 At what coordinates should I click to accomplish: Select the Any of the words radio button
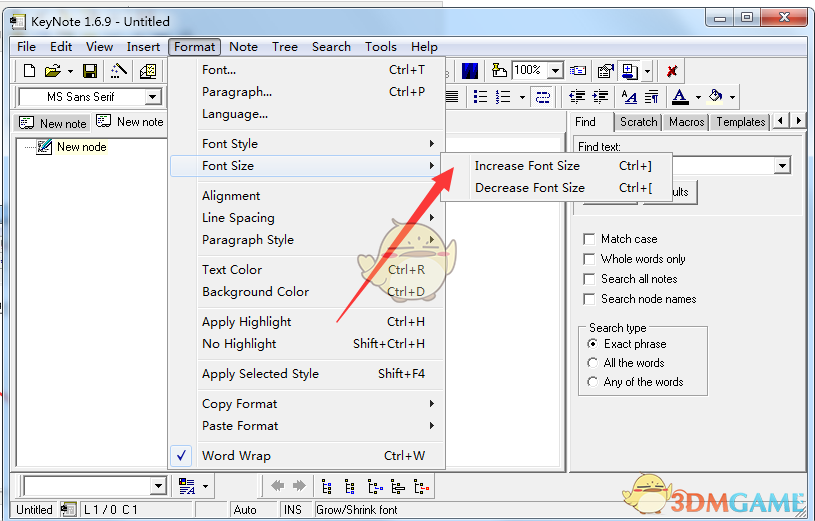(x=593, y=382)
